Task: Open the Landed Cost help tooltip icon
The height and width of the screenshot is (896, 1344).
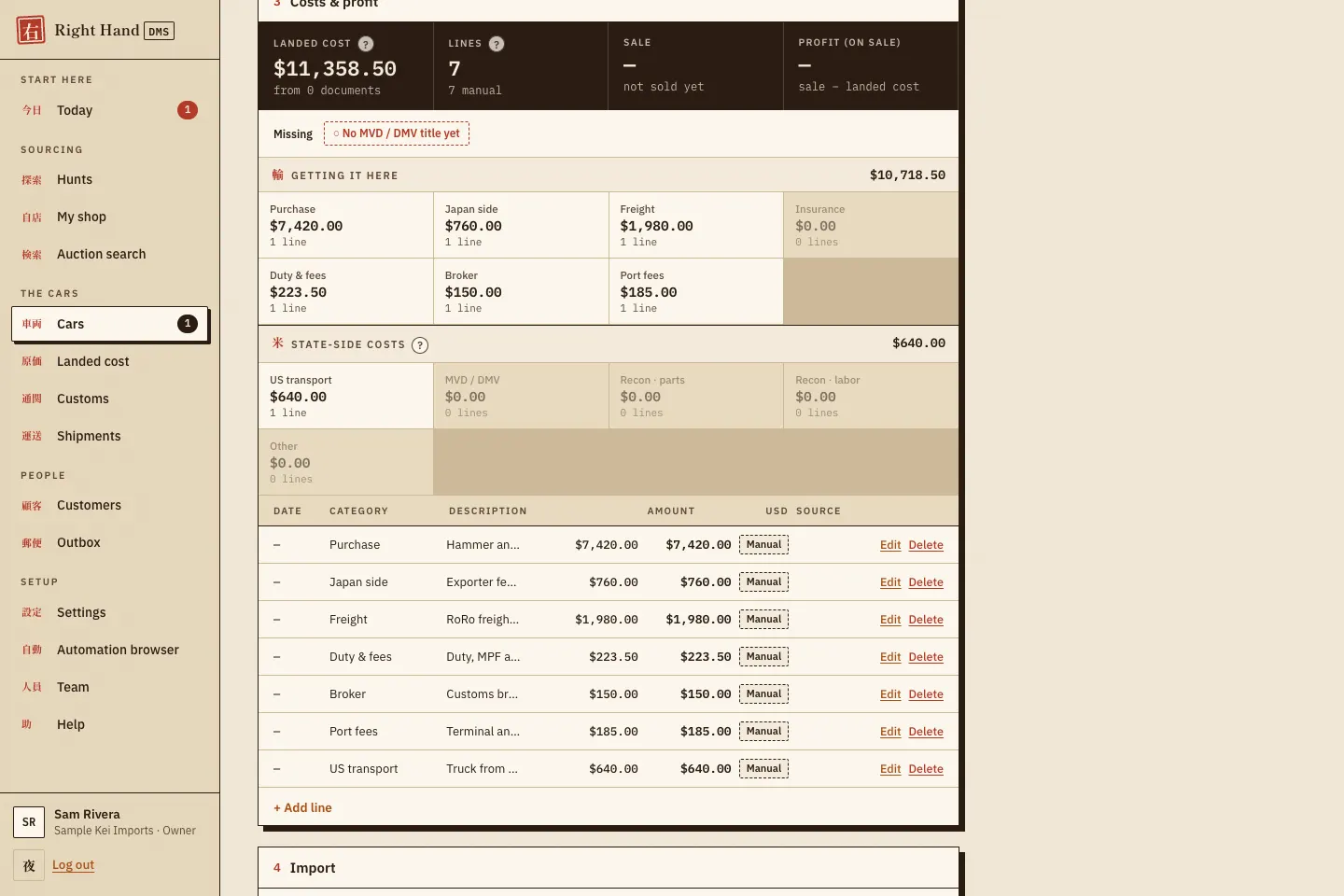Action: tap(366, 44)
